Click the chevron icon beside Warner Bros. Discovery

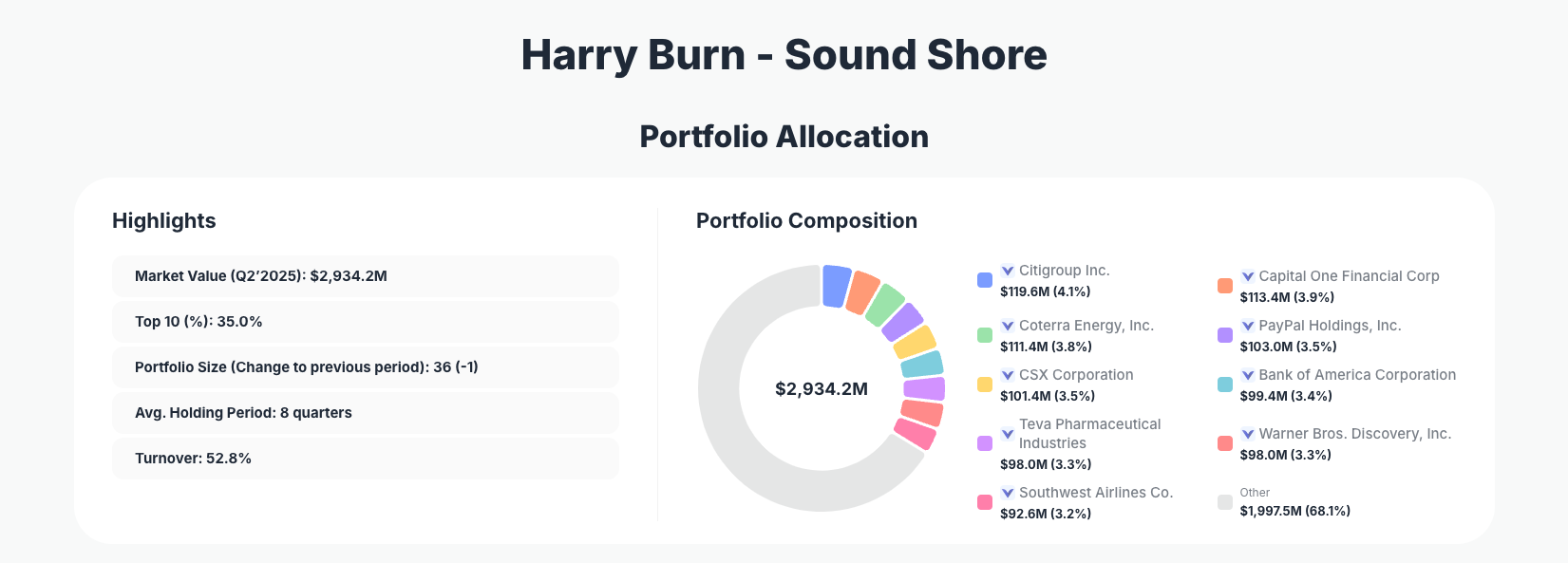click(x=1246, y=433)
